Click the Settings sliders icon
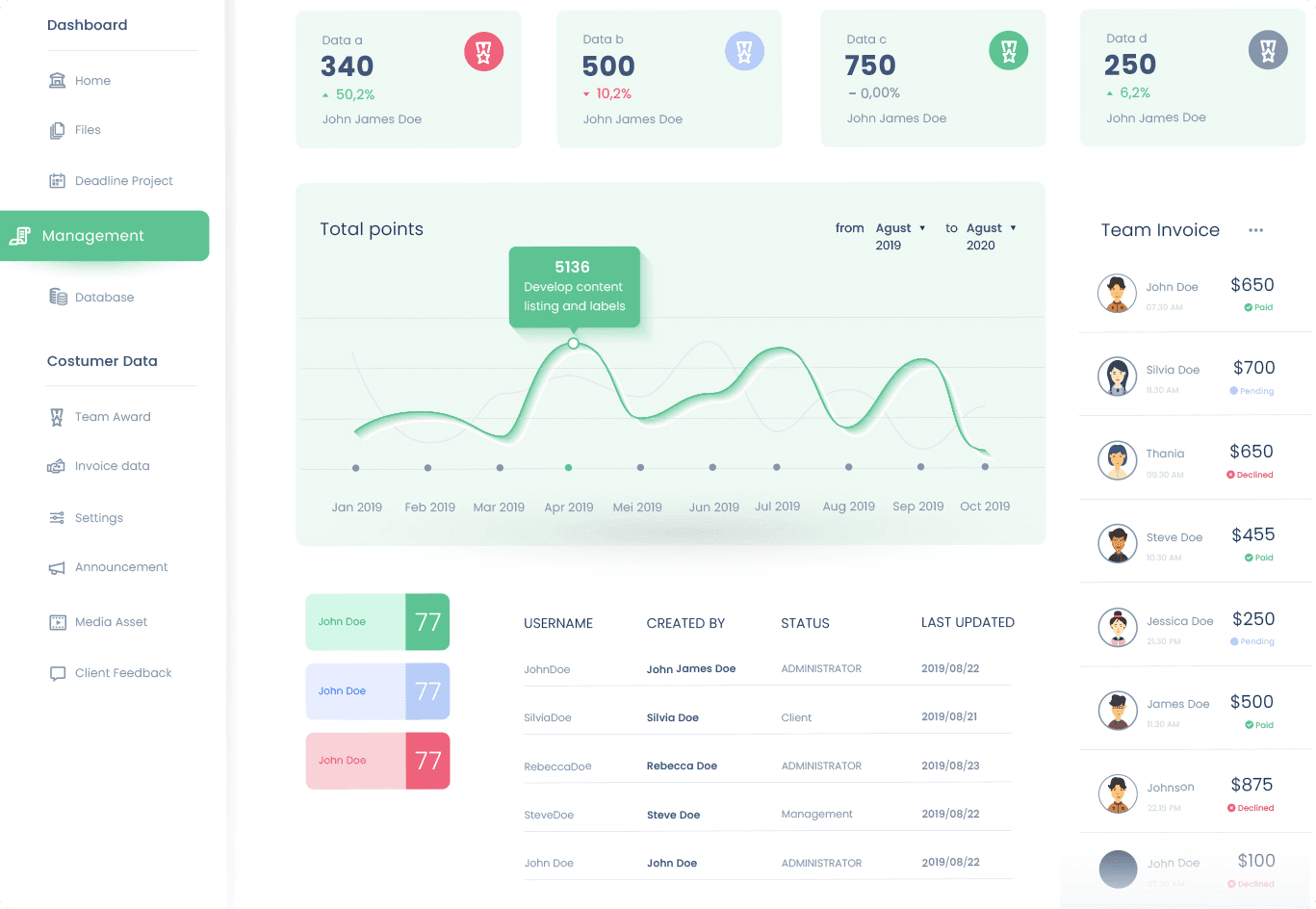Screen dimensions: 1316x909 pos(58,518)
